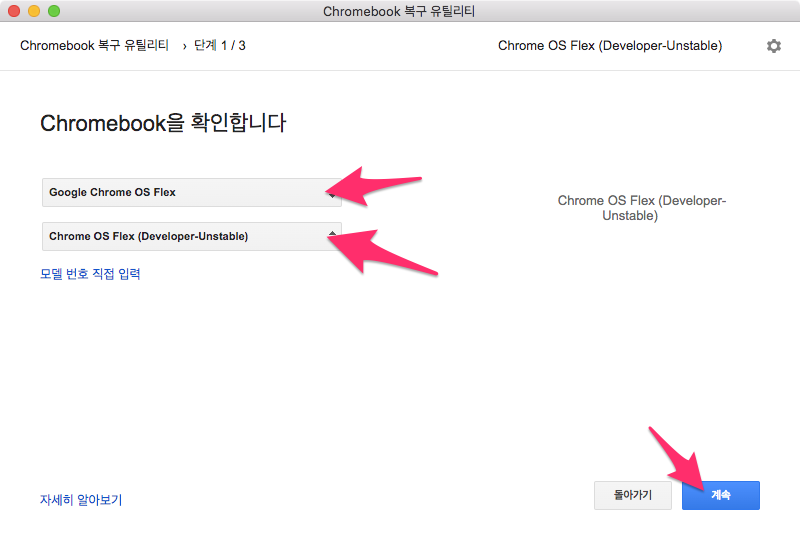This screenshot has width=800, height=550.
Task: Open the Google Chrome OS Flex manufacturer dropdown
Action: tap(192, 192)
